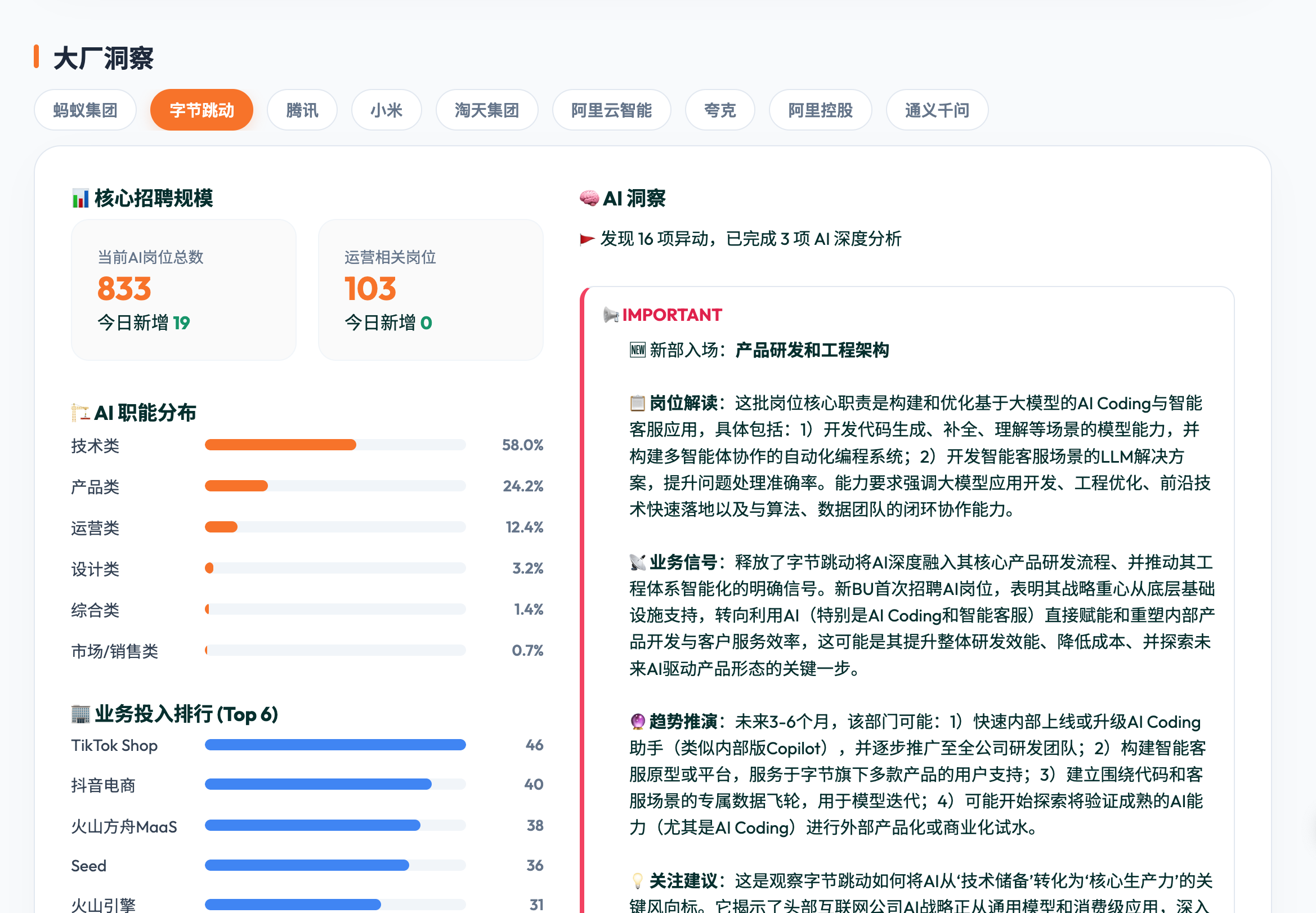Screen dimensions: 1316x913
Task: Click the 产品类 progress bar
Action: (x=335, y=486)
